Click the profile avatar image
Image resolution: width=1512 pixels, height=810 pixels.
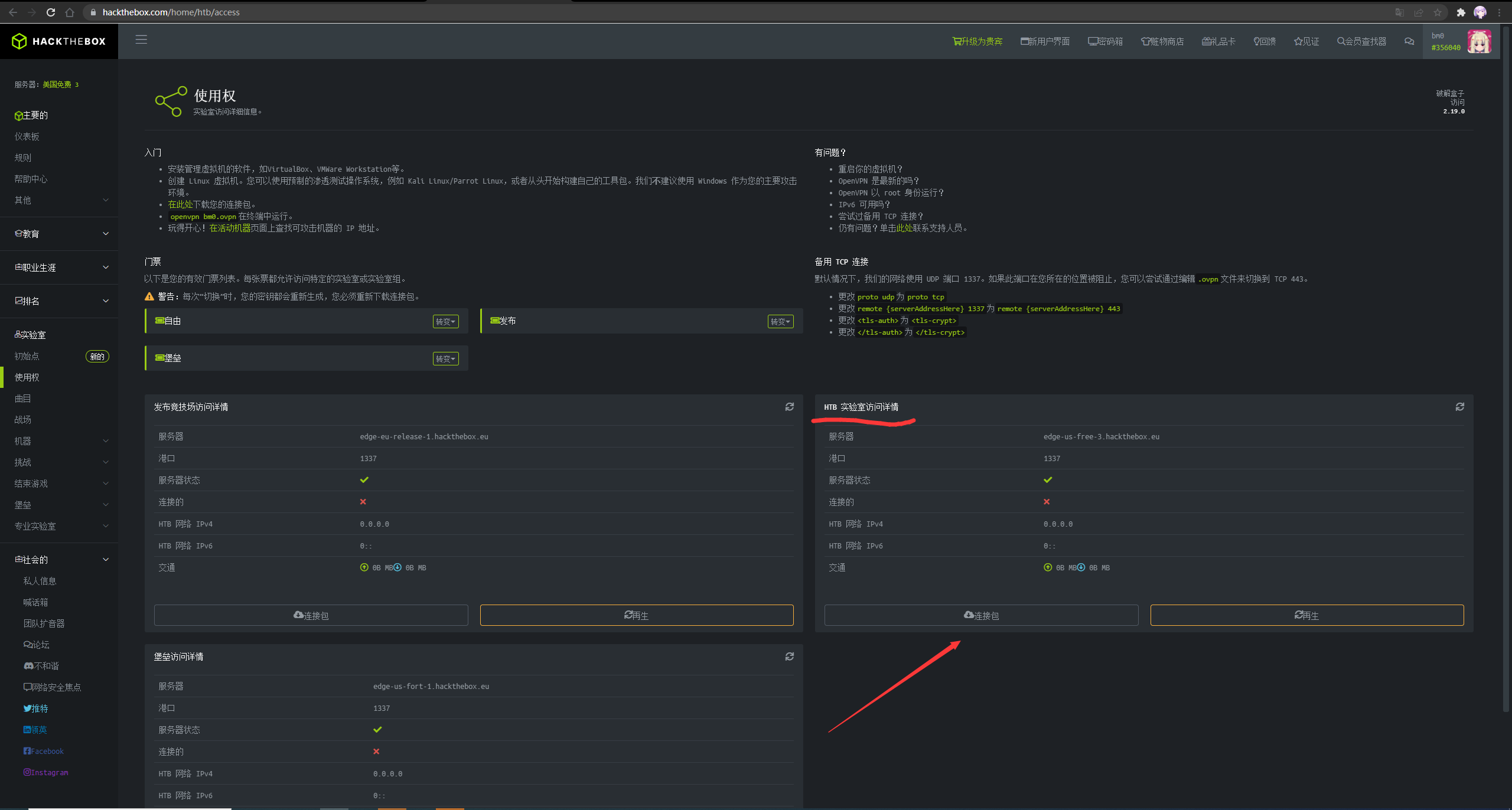[1480, 41]
